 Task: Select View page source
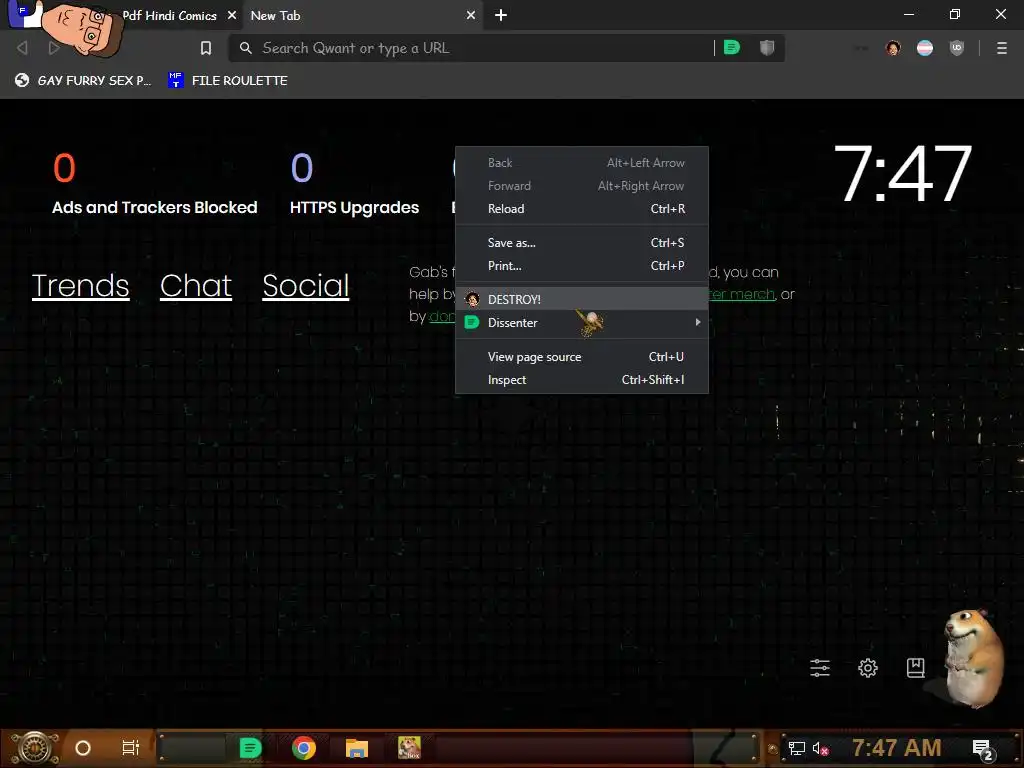click(x=582, y=357)
